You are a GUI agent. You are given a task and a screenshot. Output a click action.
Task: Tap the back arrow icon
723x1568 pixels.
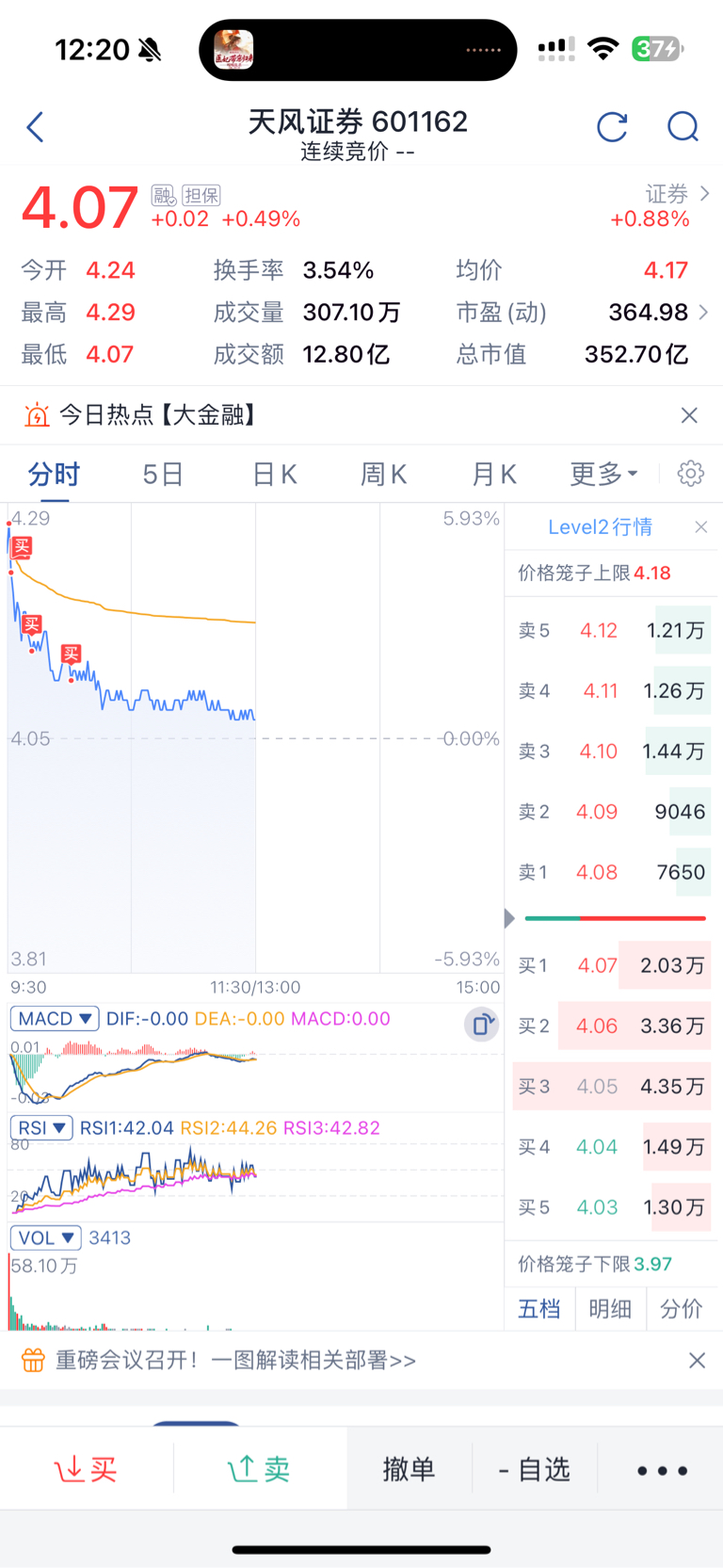pos(36,127)
